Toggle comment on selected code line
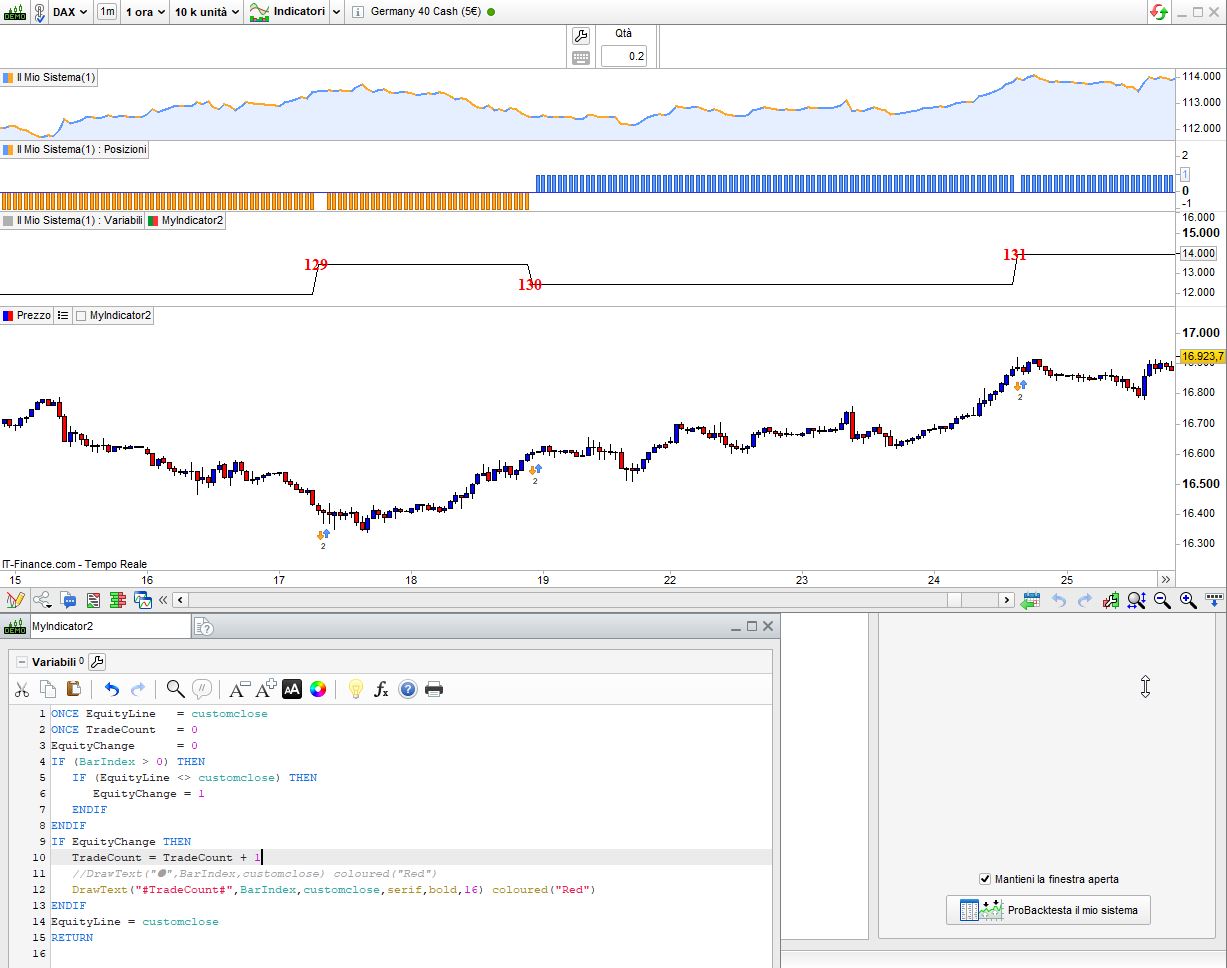Viewport: 1227px width, 968px height. tap(202, 689)
